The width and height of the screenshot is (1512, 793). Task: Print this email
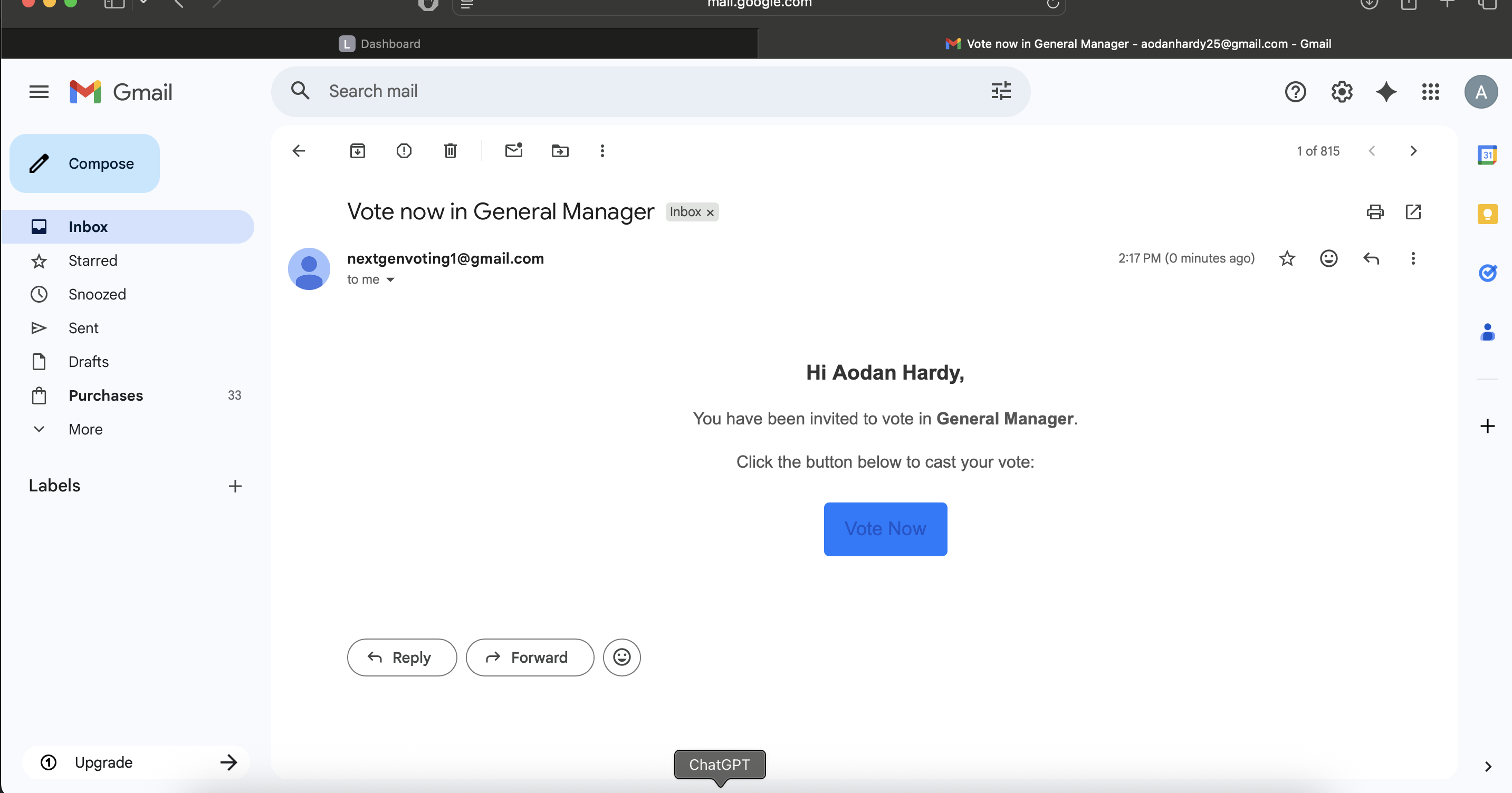1375,212
